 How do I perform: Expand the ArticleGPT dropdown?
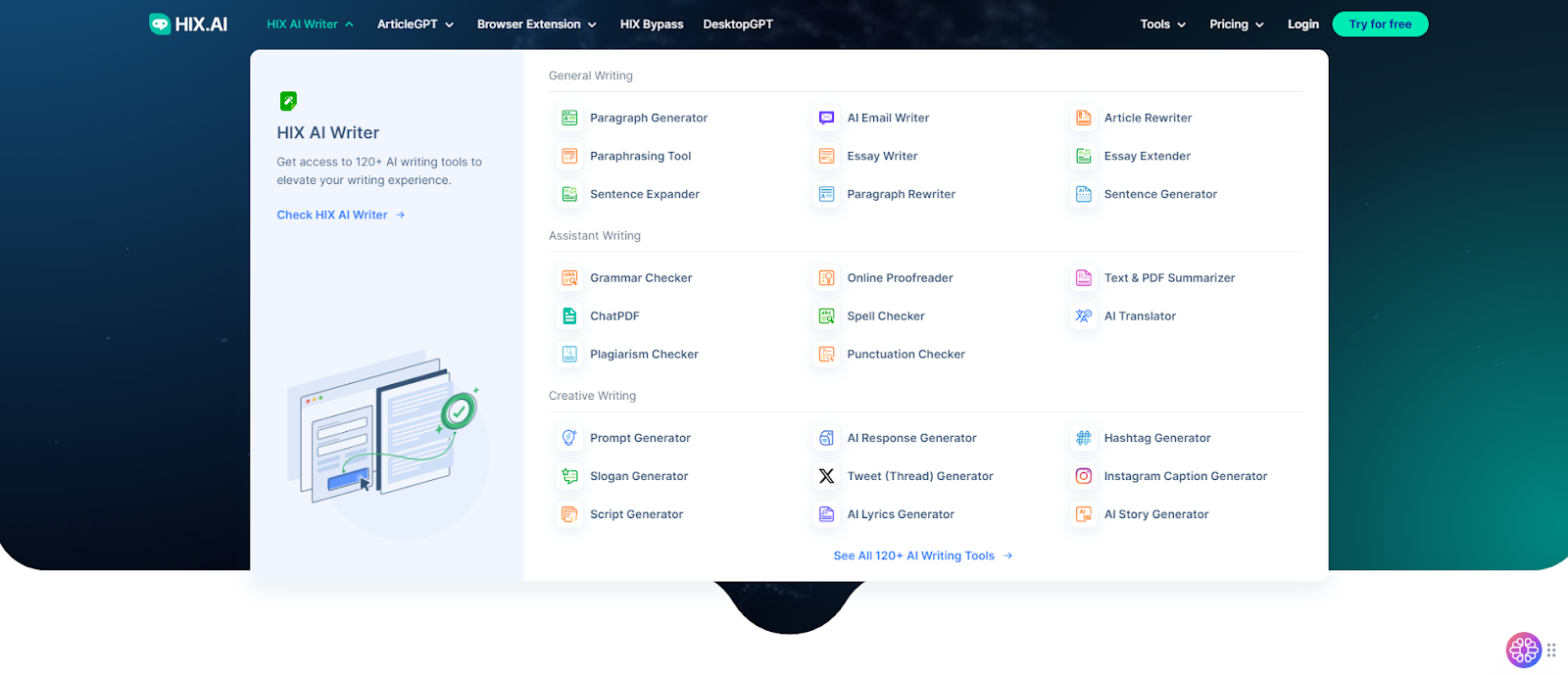point(416,24)
